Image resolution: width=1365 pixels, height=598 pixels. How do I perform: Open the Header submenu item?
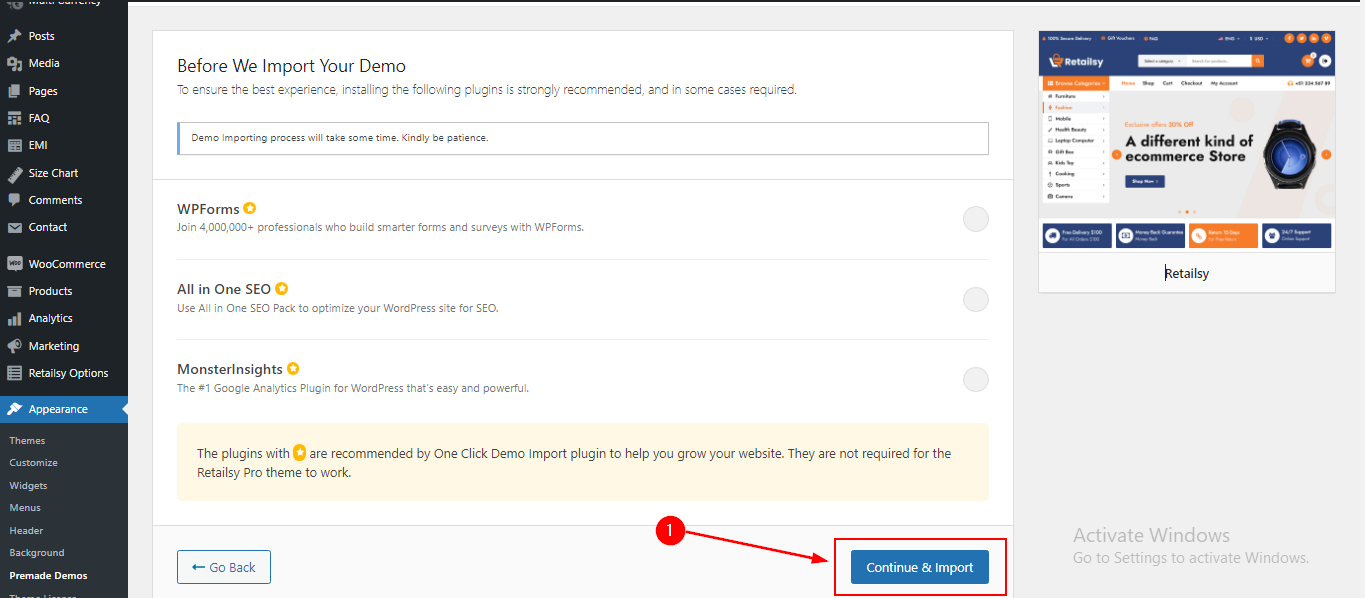coord(26,530)
